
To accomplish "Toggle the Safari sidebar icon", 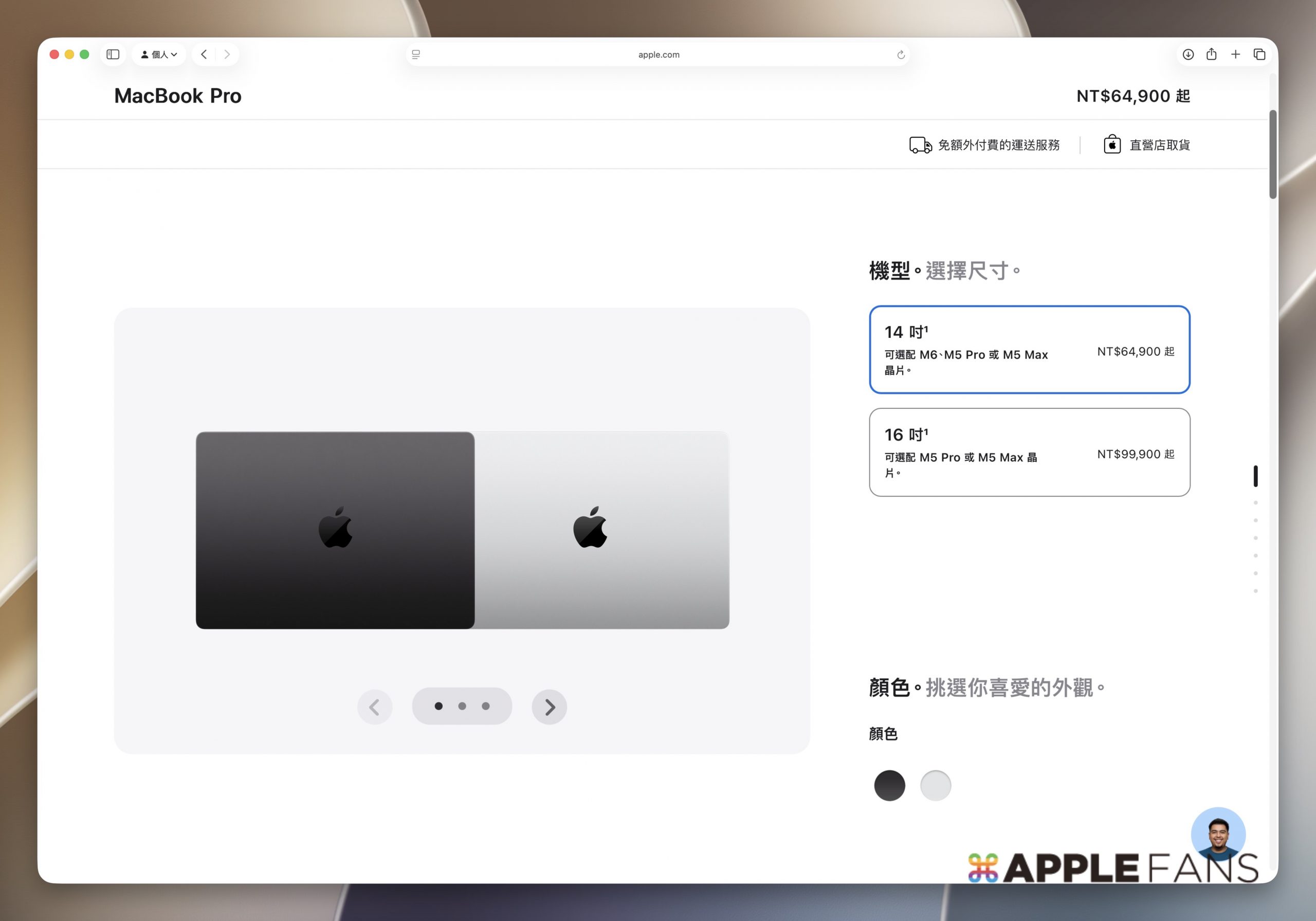I will [x=113, y=55].
